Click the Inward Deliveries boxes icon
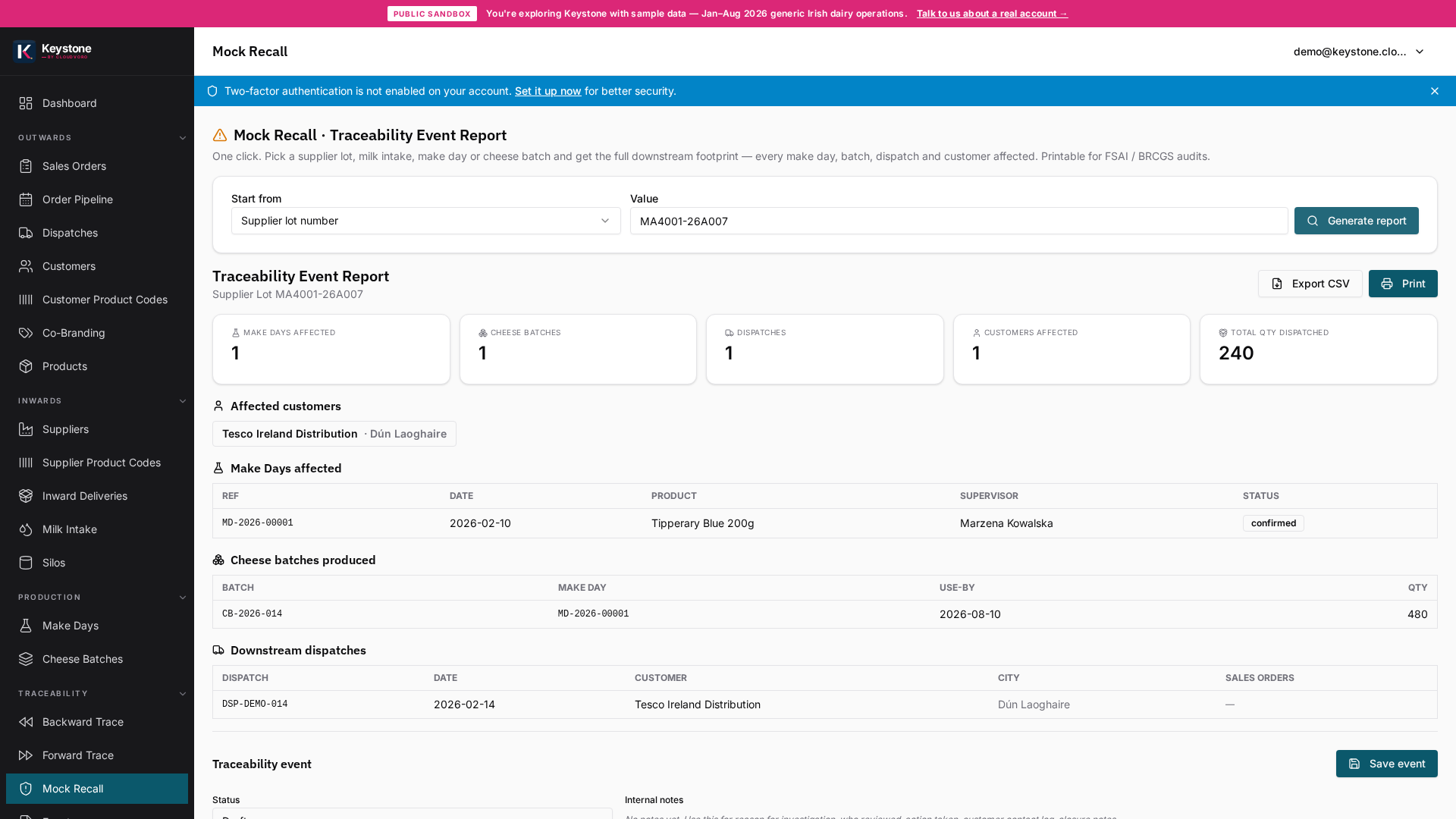The image size is (1456, 819). point(26,496)
